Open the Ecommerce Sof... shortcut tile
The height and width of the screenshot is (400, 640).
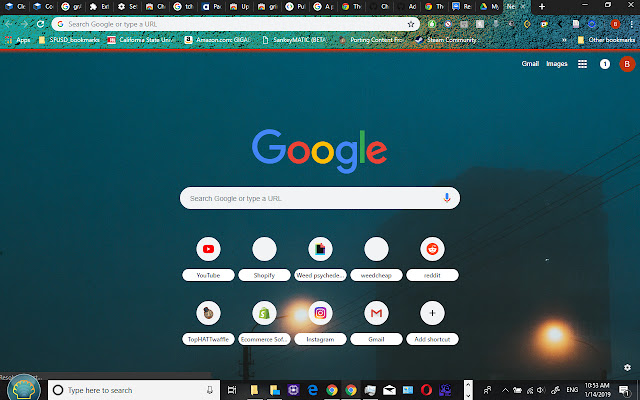264,323
